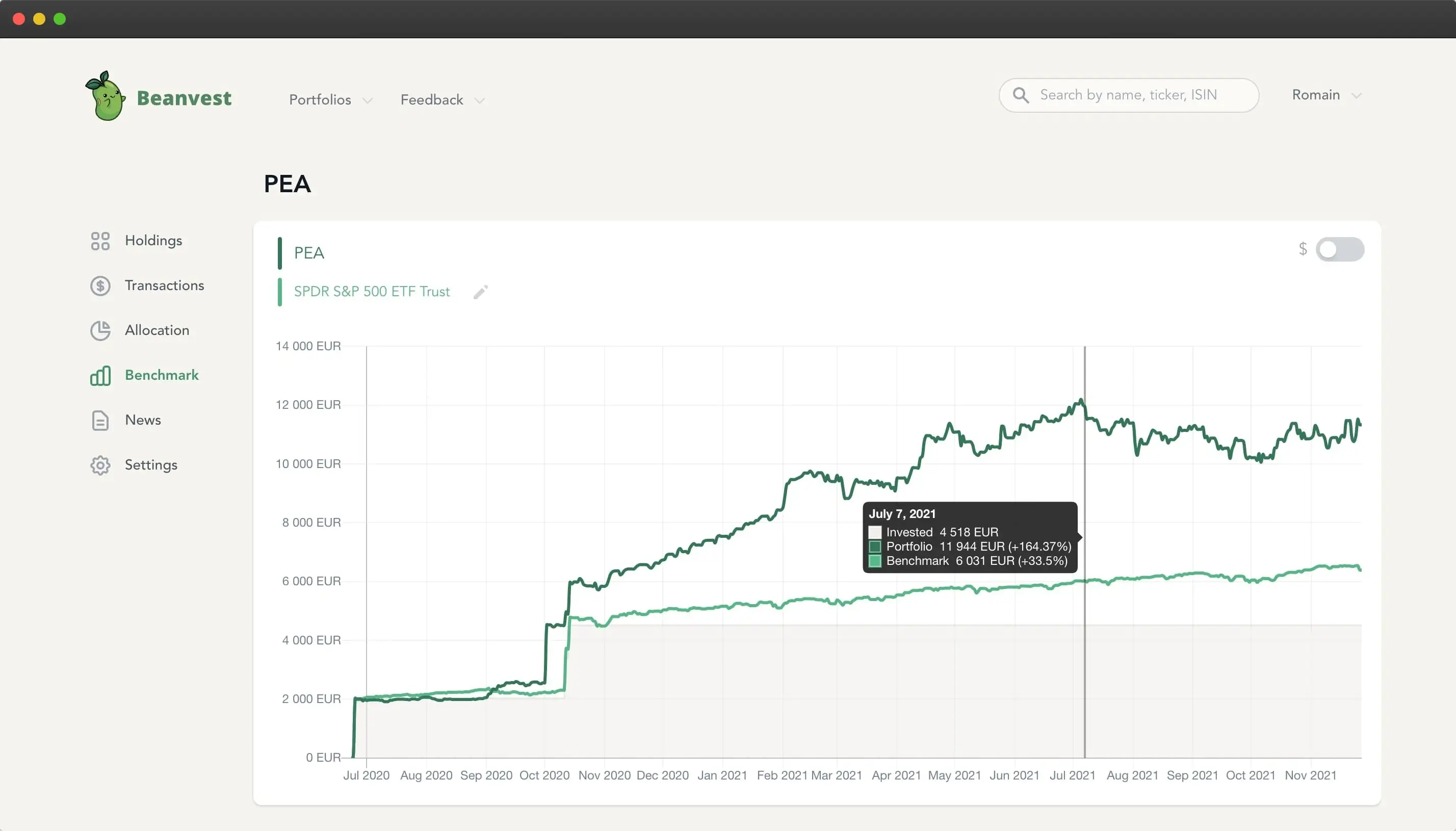The width and height of the screenshot is (1456, 831).
Task: Click the Jul 2021 axis label
Action: point(1072,775)
